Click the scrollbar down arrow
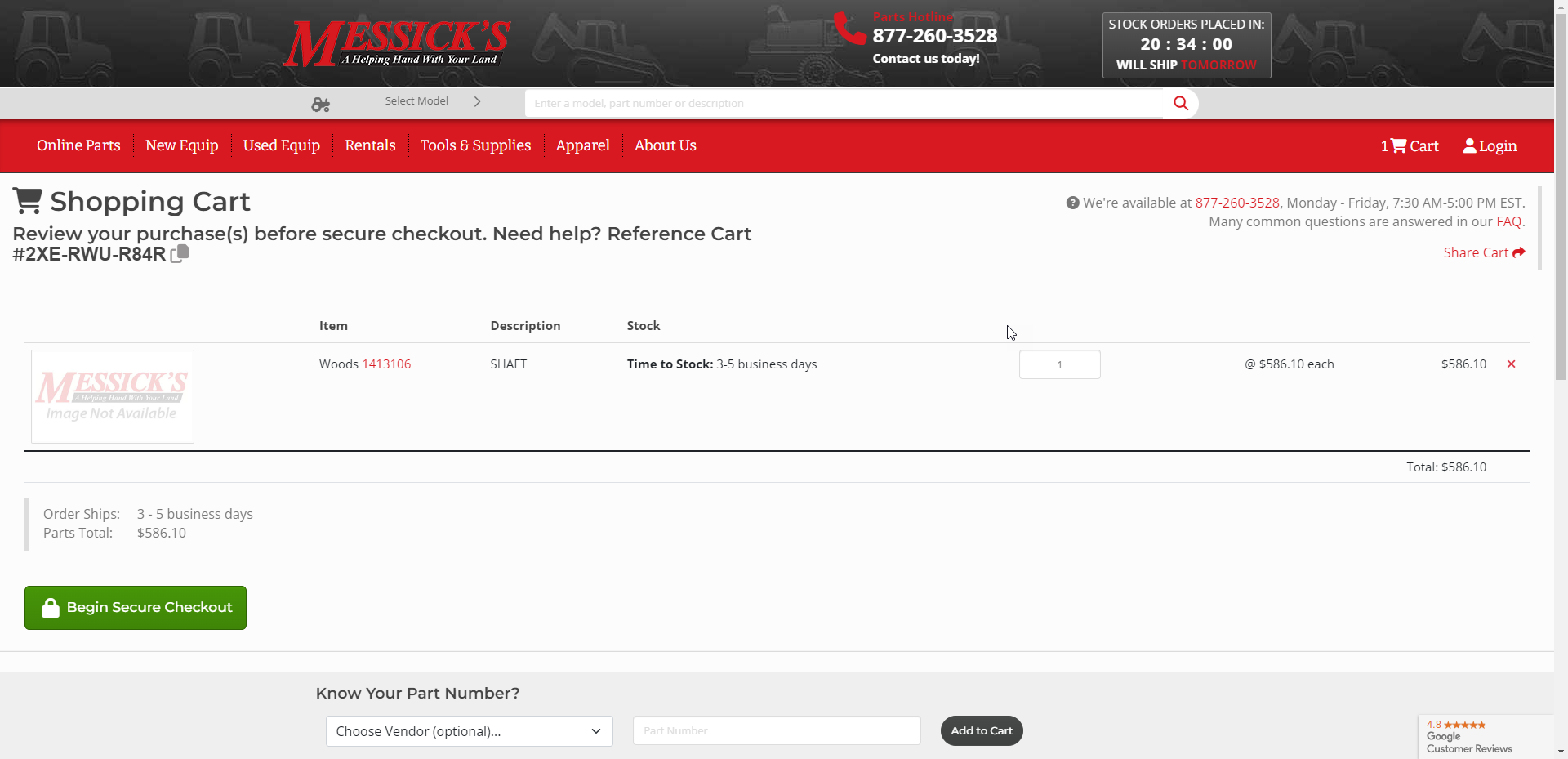Viewport: 1568px width, 759px height. coord(1561,752)
